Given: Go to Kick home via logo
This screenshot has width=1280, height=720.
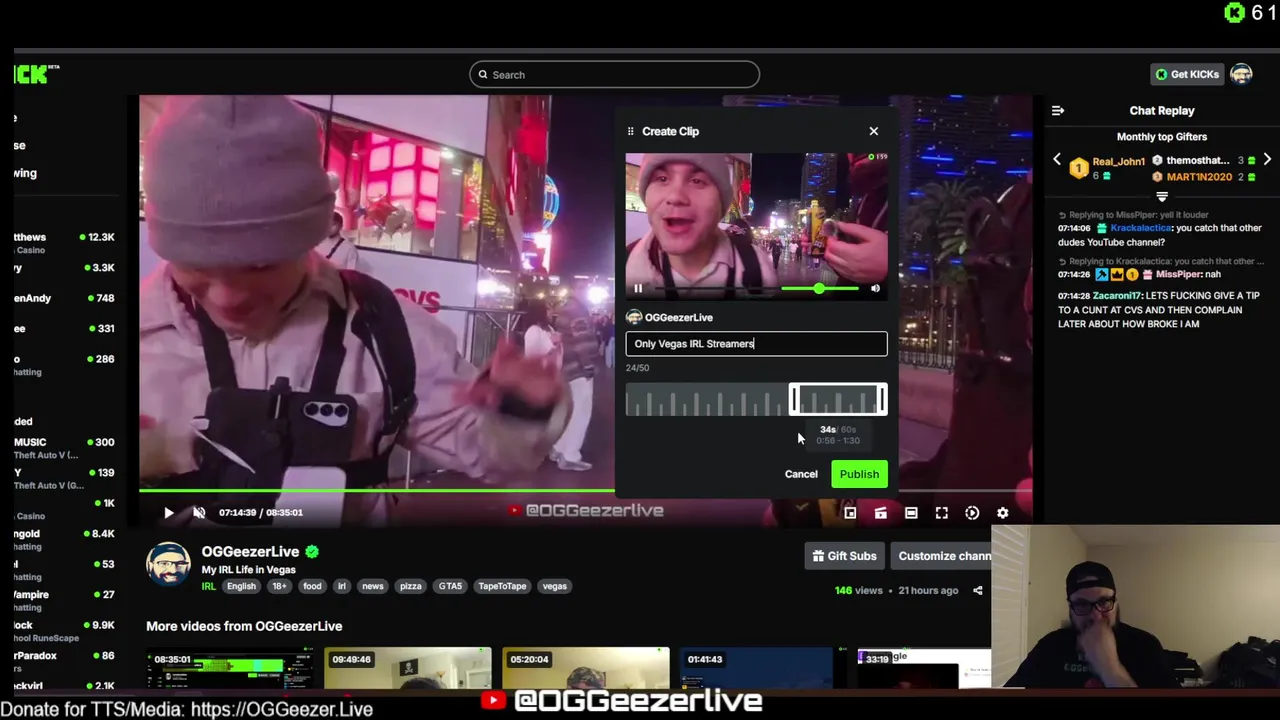Looking at the screenshot, I should (36, 73).
